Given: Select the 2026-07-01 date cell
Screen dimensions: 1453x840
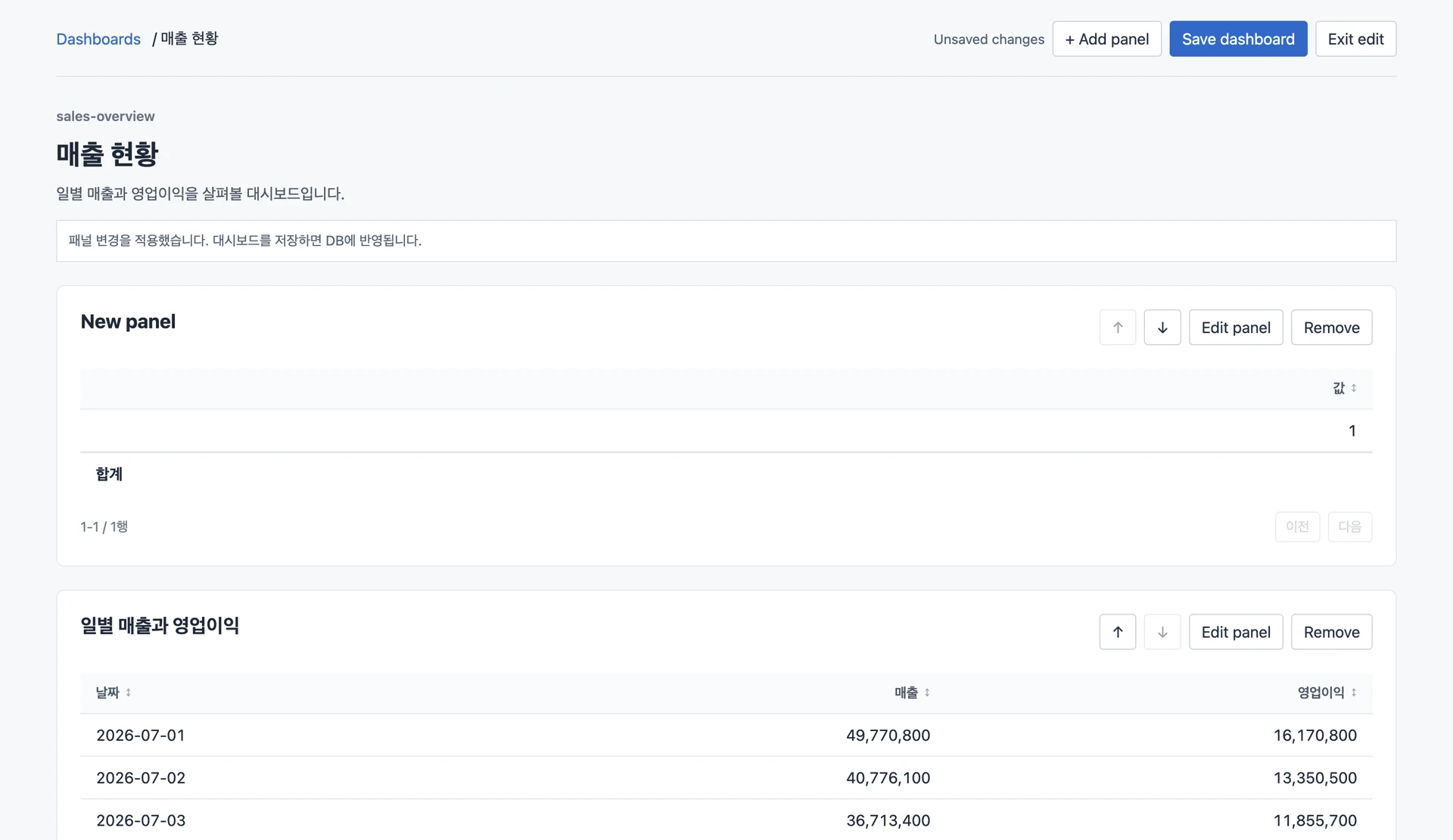Looking at the screenshot, I should tap(141, 736).
